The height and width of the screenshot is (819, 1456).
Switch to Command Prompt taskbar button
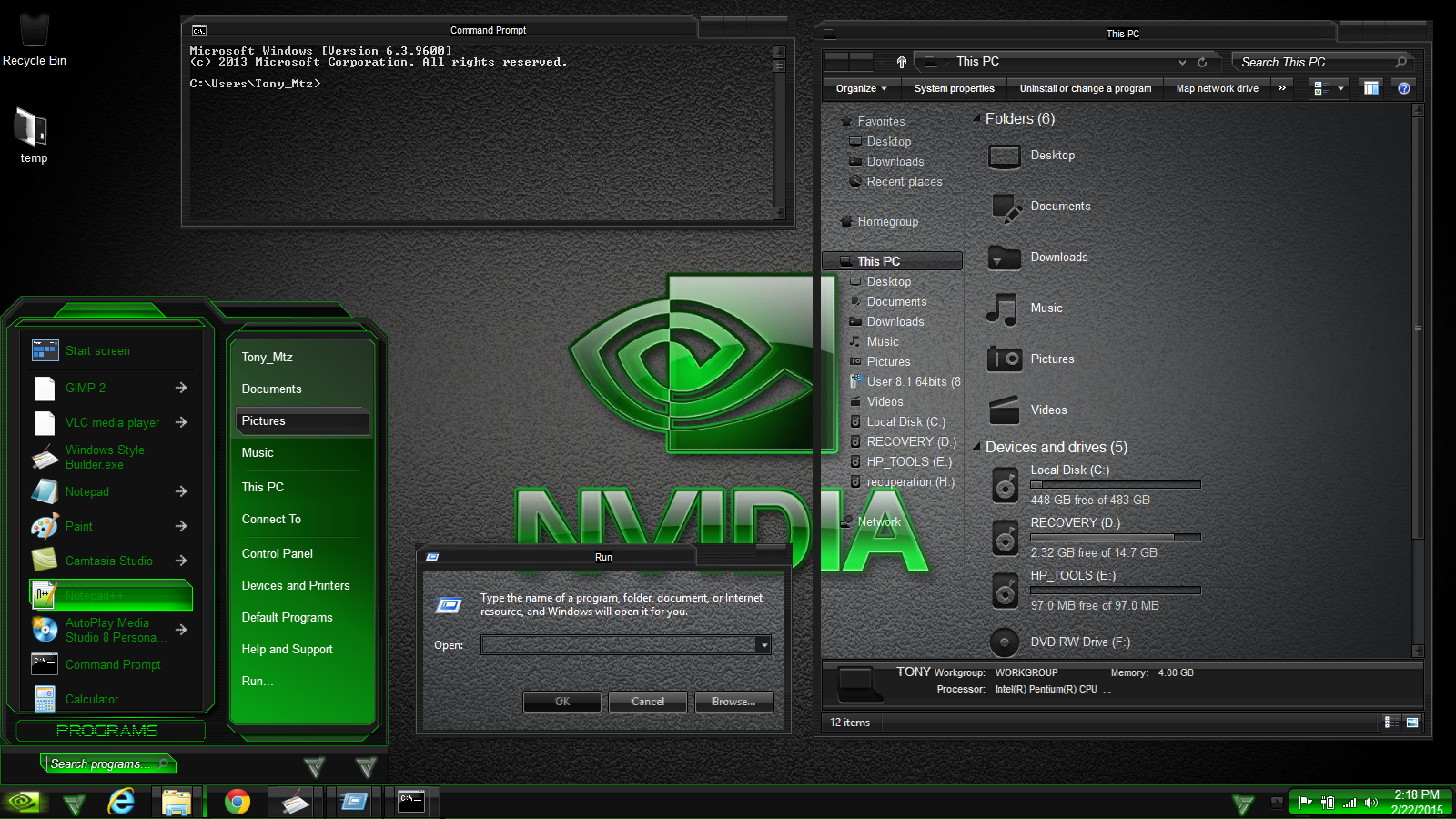pyautogui.click(x=411, y=802)
